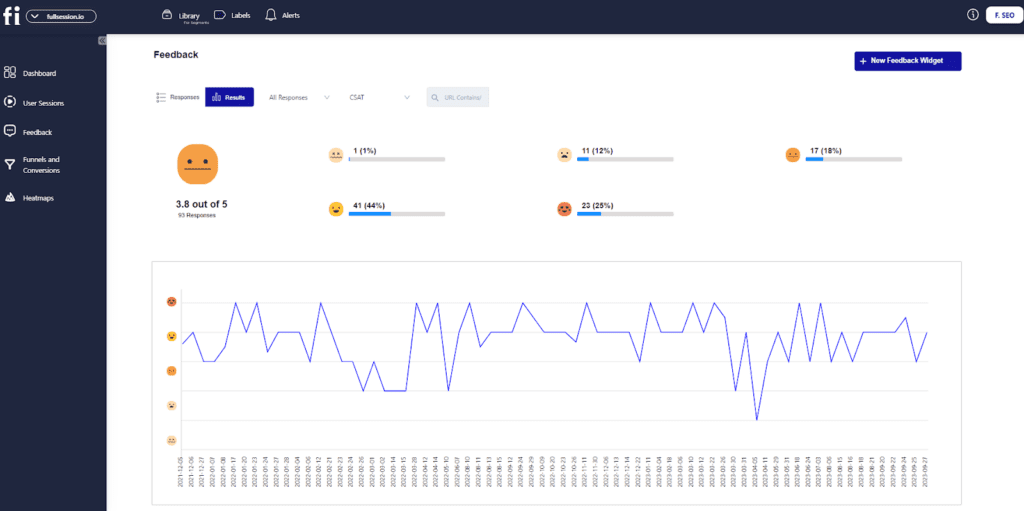Select Feedback in the sidebar menu
The width and height of the screenshot is (1024, 511).
tap(37, 132)
